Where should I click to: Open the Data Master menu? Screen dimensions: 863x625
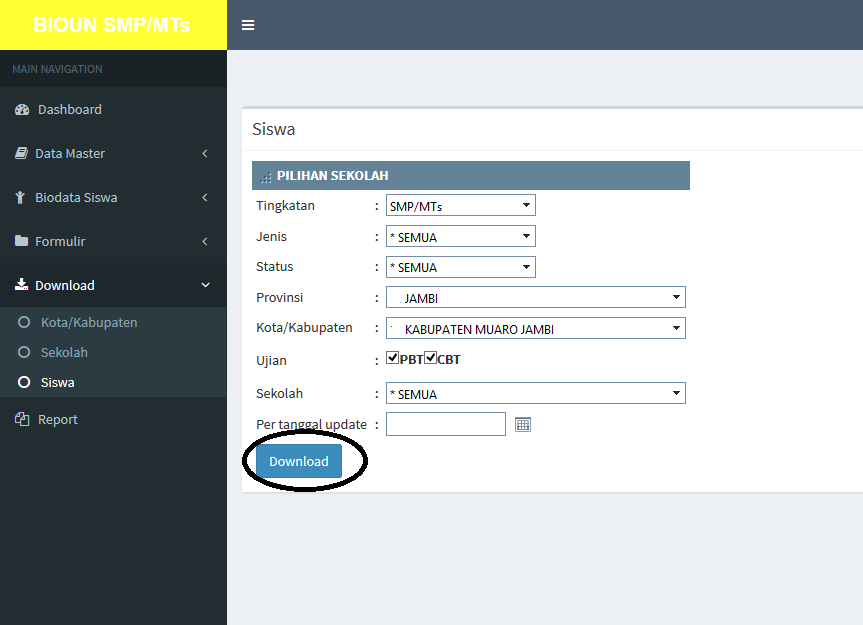pyautogui.click(x=113, y=153)
